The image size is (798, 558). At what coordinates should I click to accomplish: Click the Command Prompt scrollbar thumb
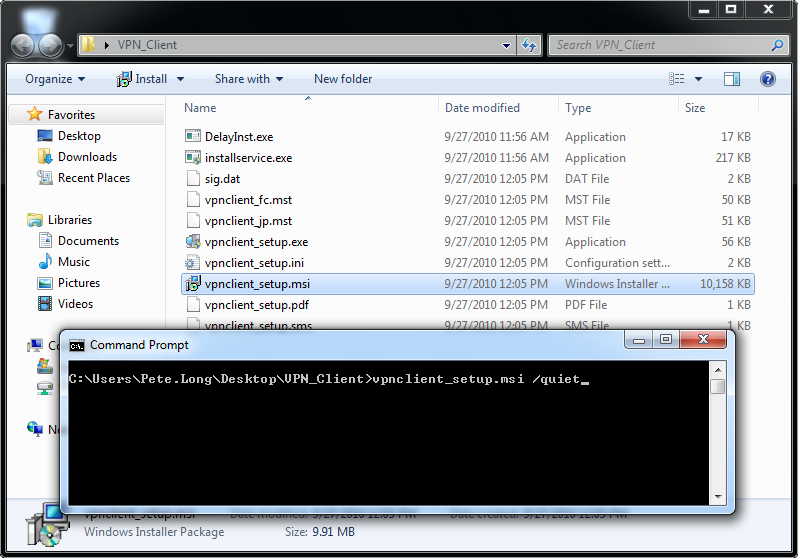click(718, 386)
